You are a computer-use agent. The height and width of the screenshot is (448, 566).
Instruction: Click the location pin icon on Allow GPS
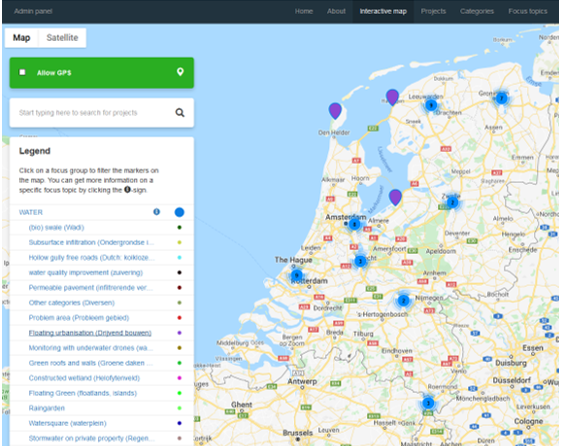180,72
